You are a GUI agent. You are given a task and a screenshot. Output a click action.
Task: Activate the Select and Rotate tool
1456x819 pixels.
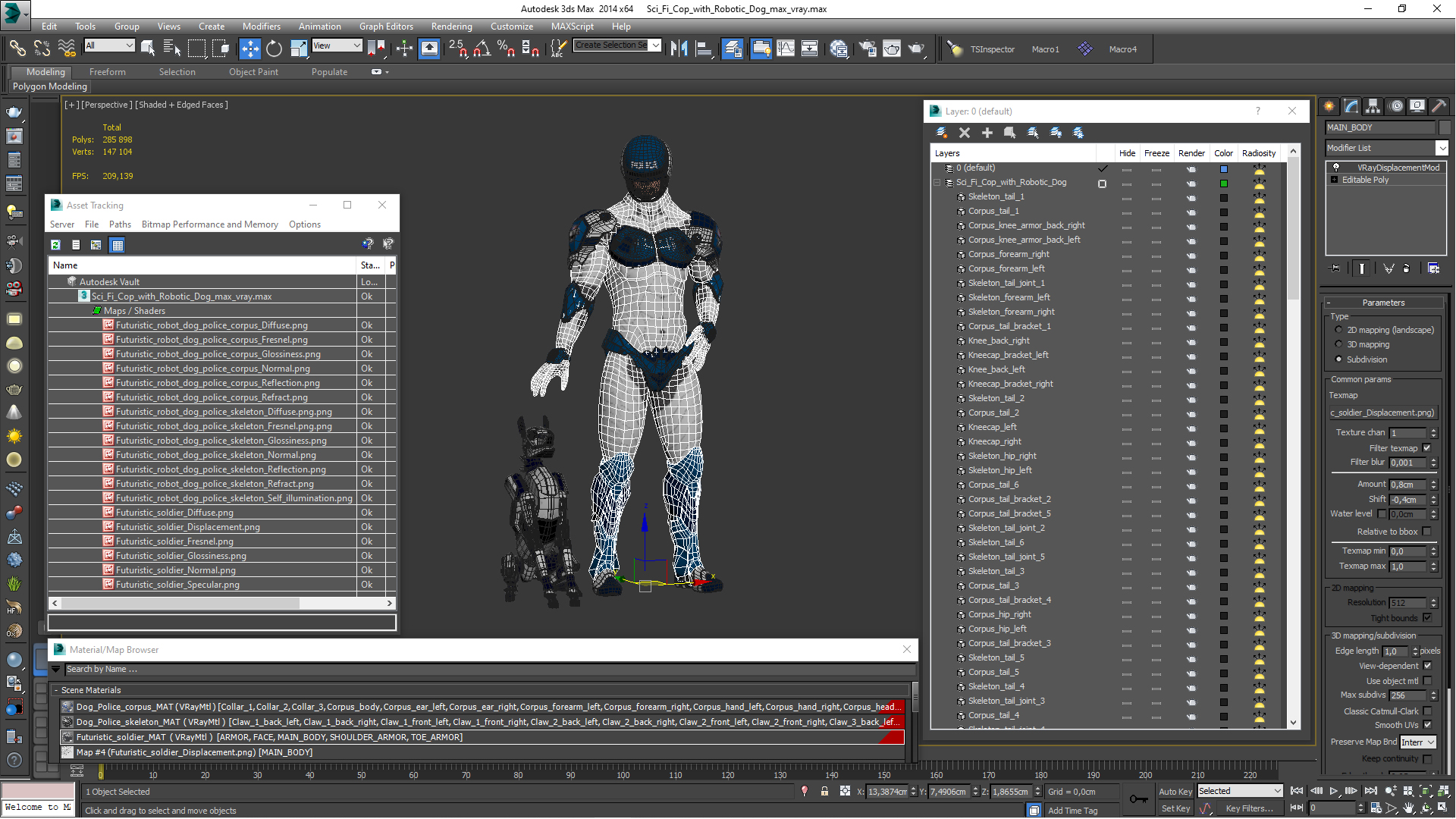coord(274,49)
